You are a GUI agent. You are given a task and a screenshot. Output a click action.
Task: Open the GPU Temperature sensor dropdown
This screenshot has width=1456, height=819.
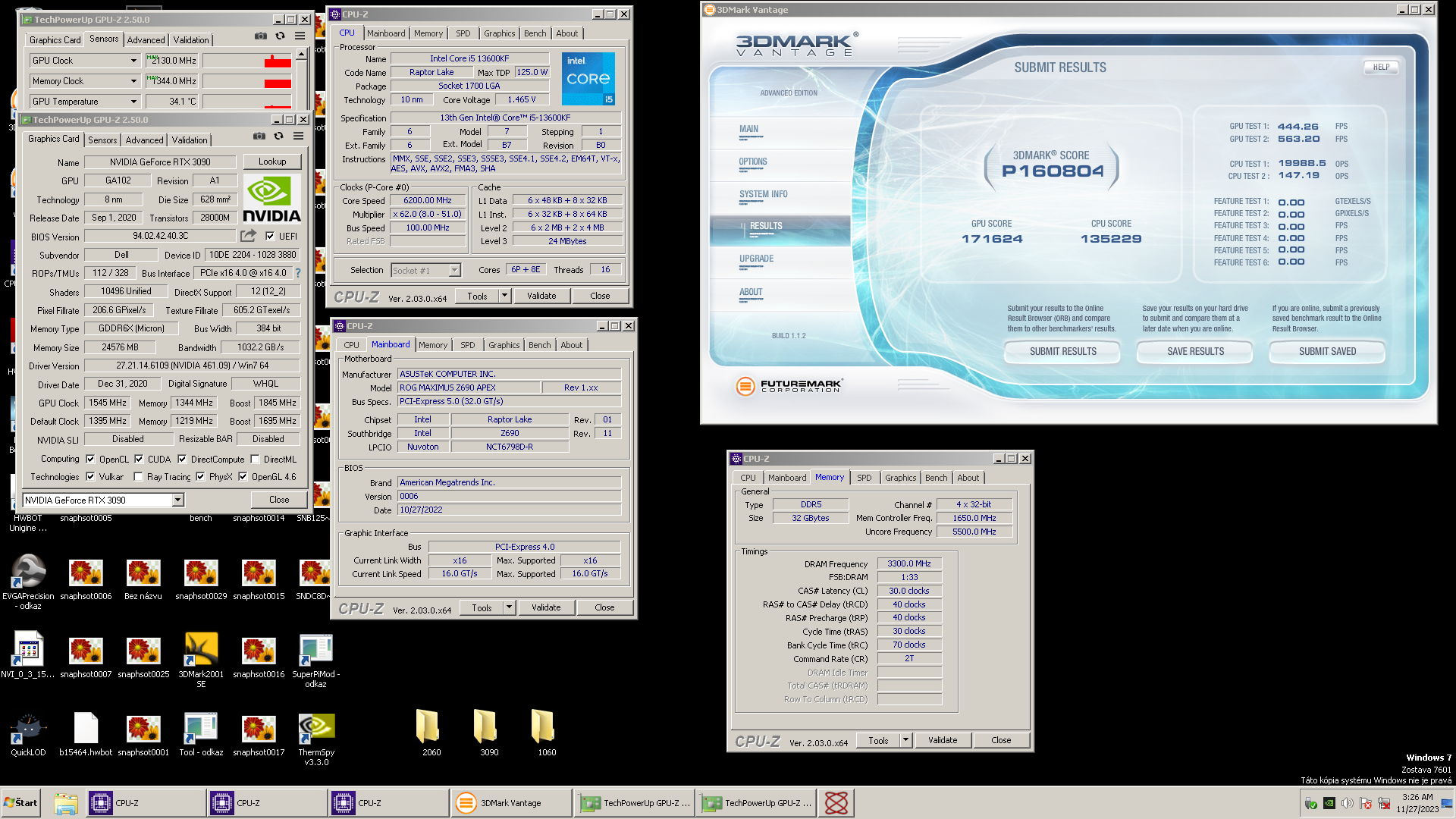coord(133,102)
